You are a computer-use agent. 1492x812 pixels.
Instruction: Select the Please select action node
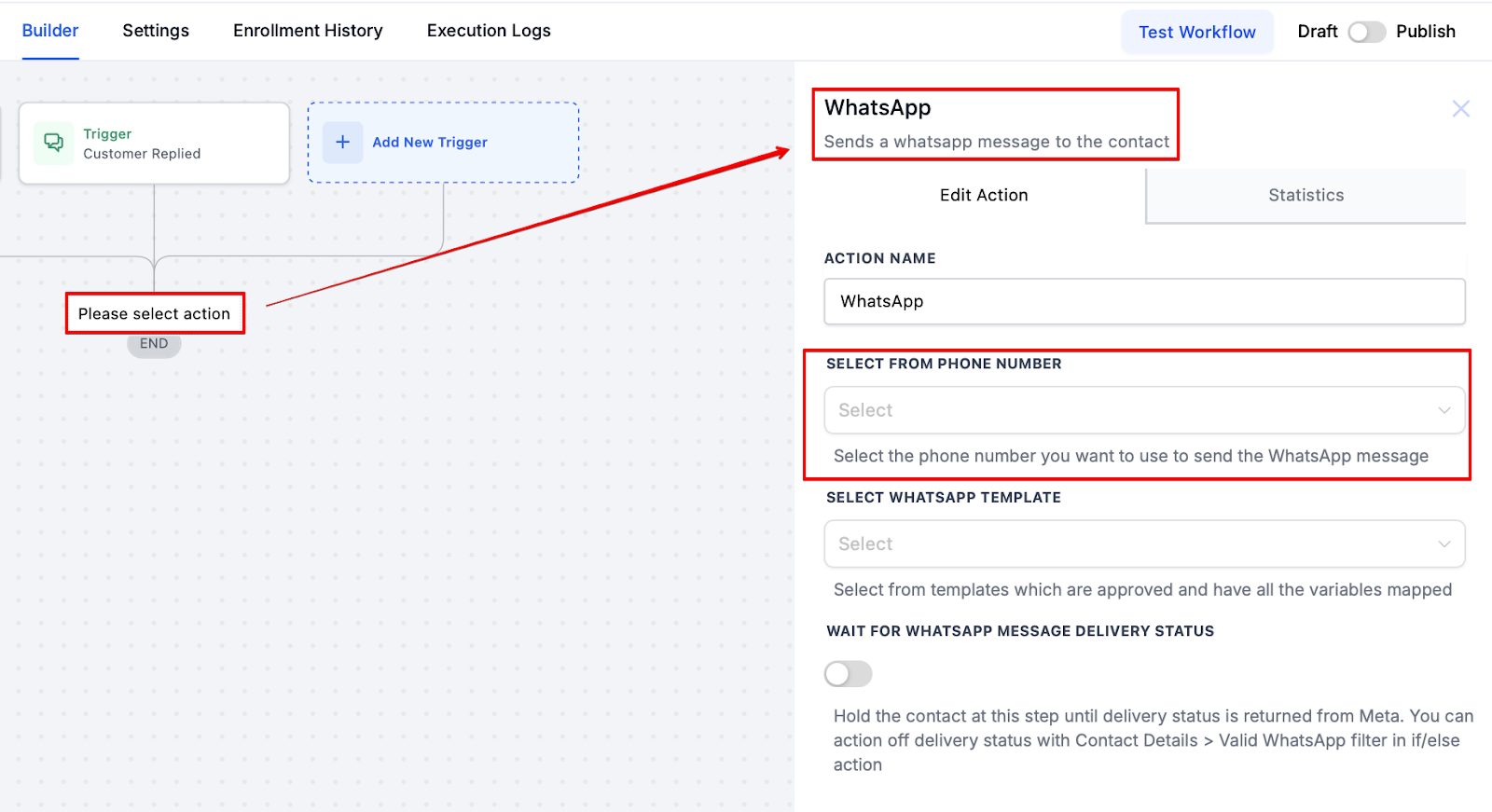tap(155, 314)
